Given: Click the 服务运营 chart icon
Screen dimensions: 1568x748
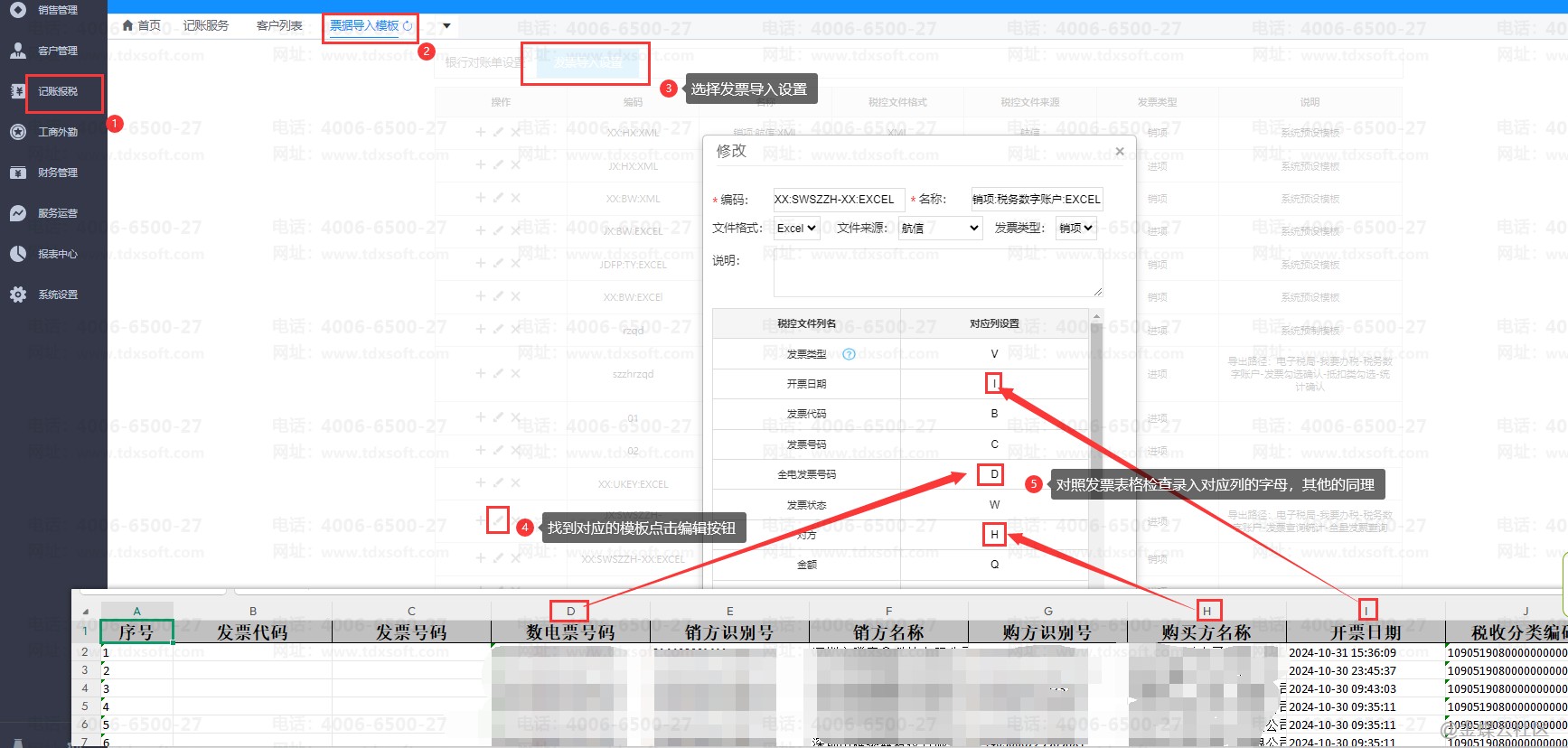Looking at the screenshot, I should point(18,213).
